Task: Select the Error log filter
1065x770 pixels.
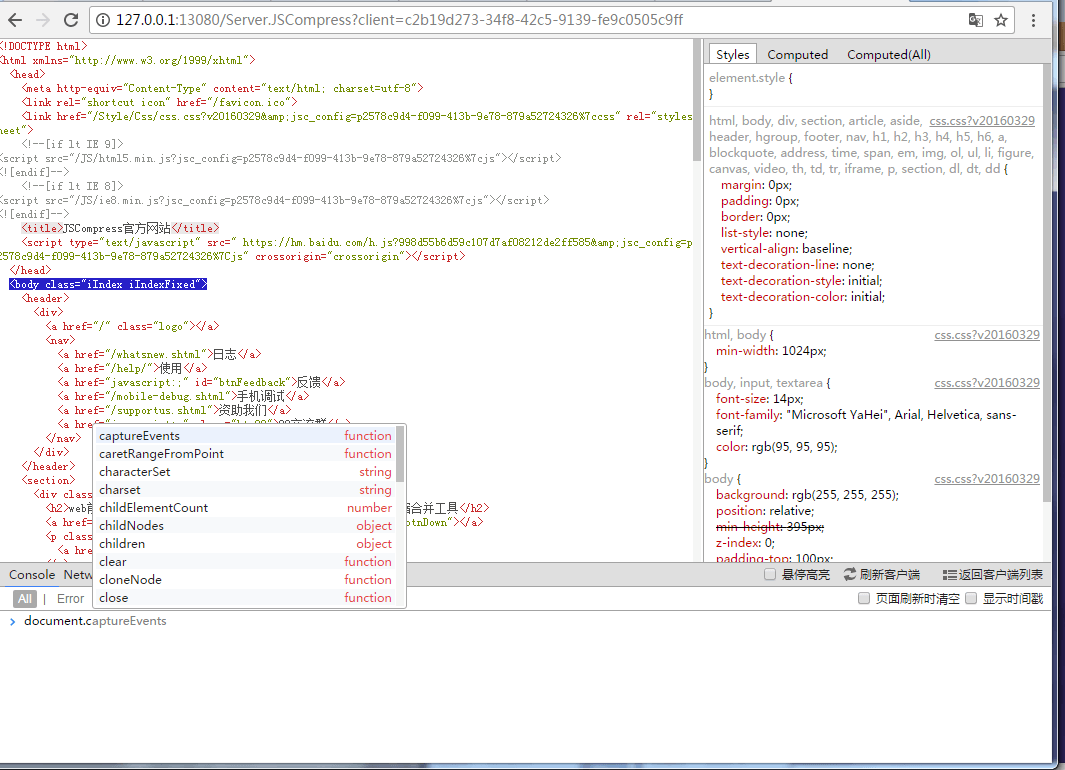Action: point(71,599)
